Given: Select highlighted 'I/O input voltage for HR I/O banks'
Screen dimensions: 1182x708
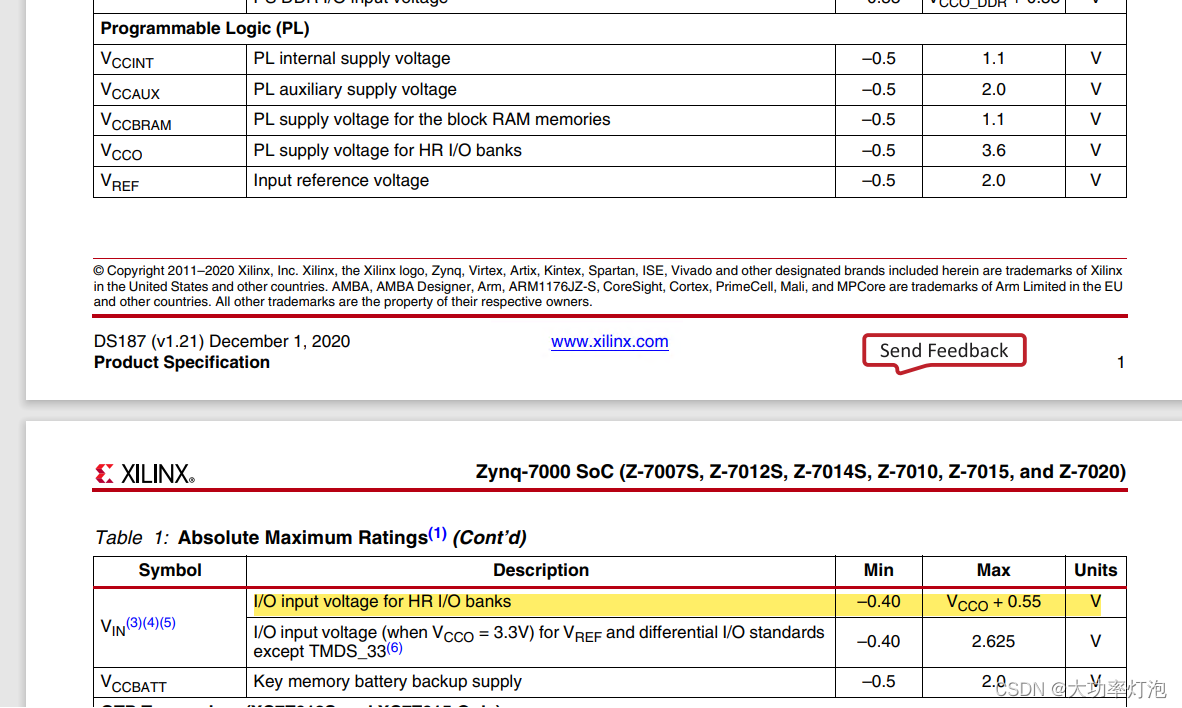Looking at the screenshot, I should pos(382,602).
